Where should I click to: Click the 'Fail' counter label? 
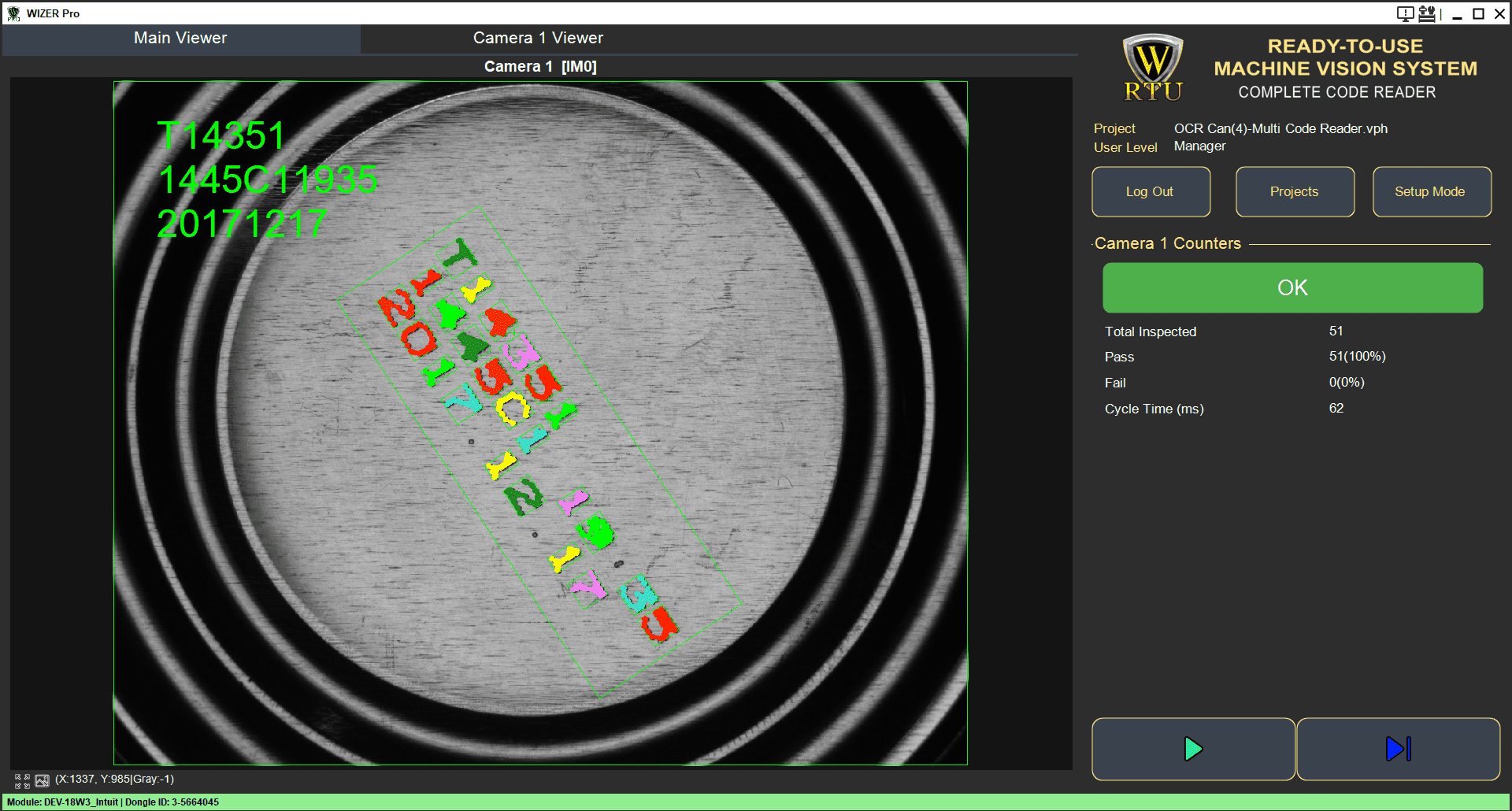click(x=1115, y=383)
